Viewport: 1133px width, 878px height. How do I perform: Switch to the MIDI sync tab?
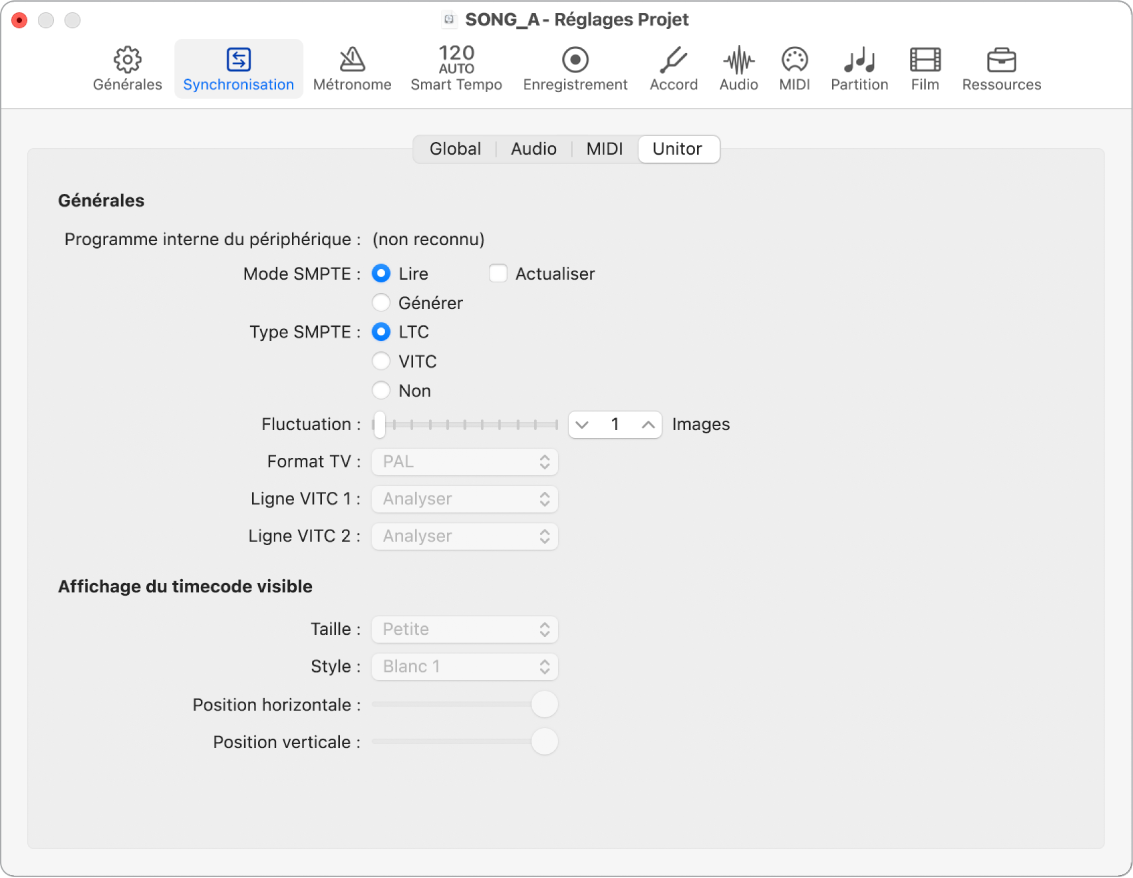pos(604,149)
